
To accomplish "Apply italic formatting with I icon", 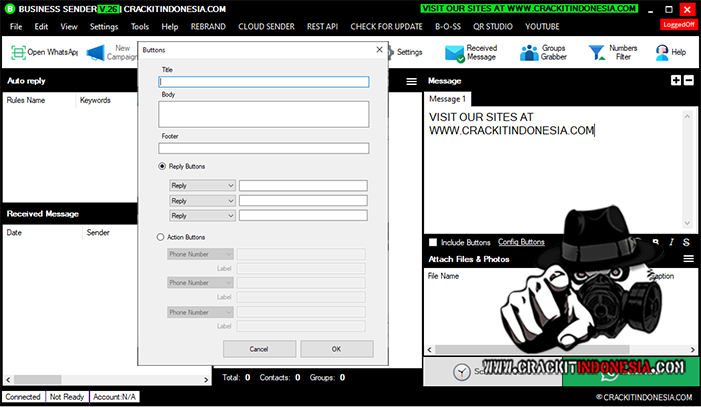I will (x=672, y=242).
